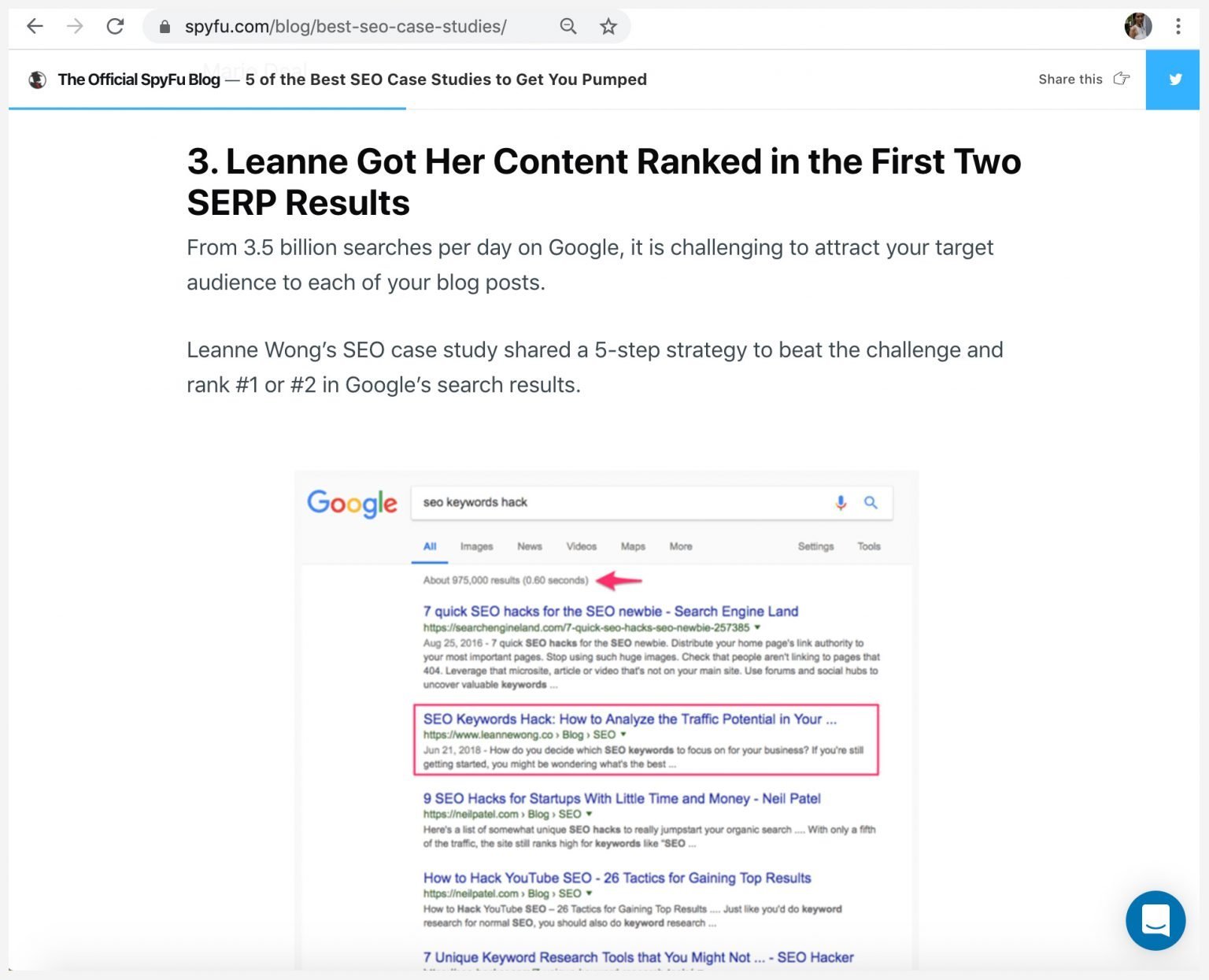The height and width of the screenshot is (980, 1209).
Task: Expand the arrow beside leannewong.co breadcrumb
Action: pos(624,734)
